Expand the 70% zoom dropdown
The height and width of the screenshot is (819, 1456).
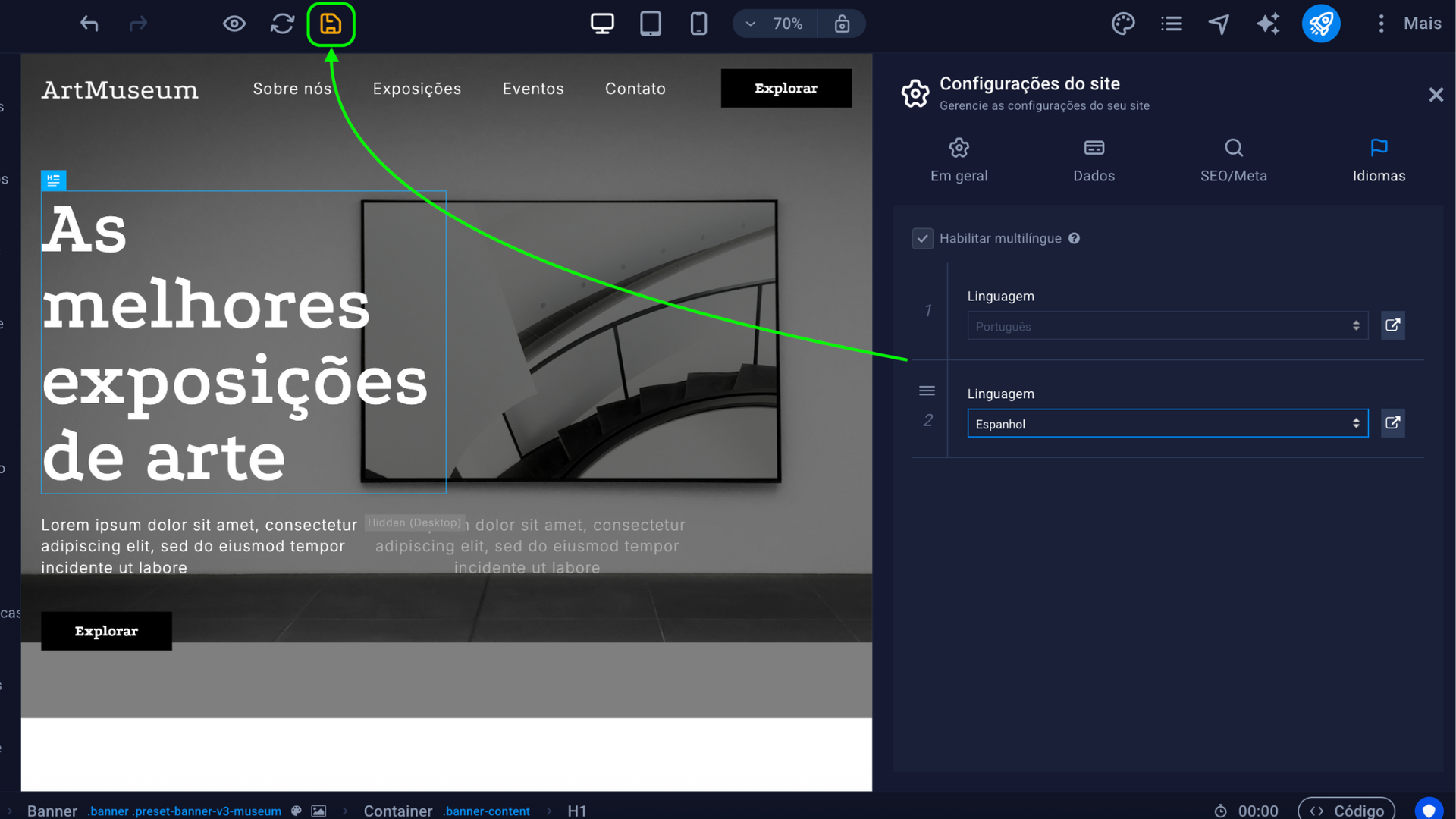(775, 24)
